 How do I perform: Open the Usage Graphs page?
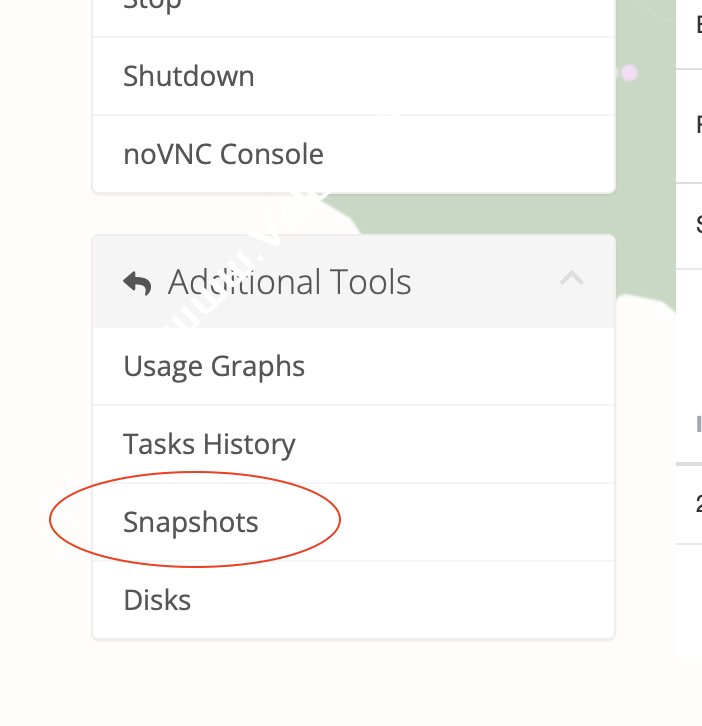tap(214, 366)
